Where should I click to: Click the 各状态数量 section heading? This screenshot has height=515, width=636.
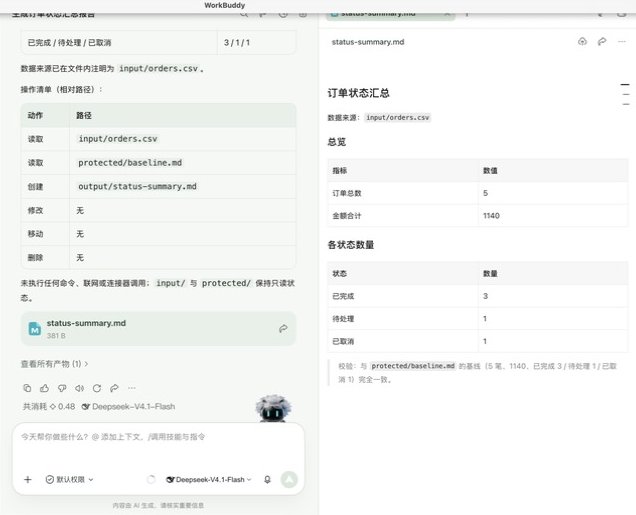click(351, 245)
